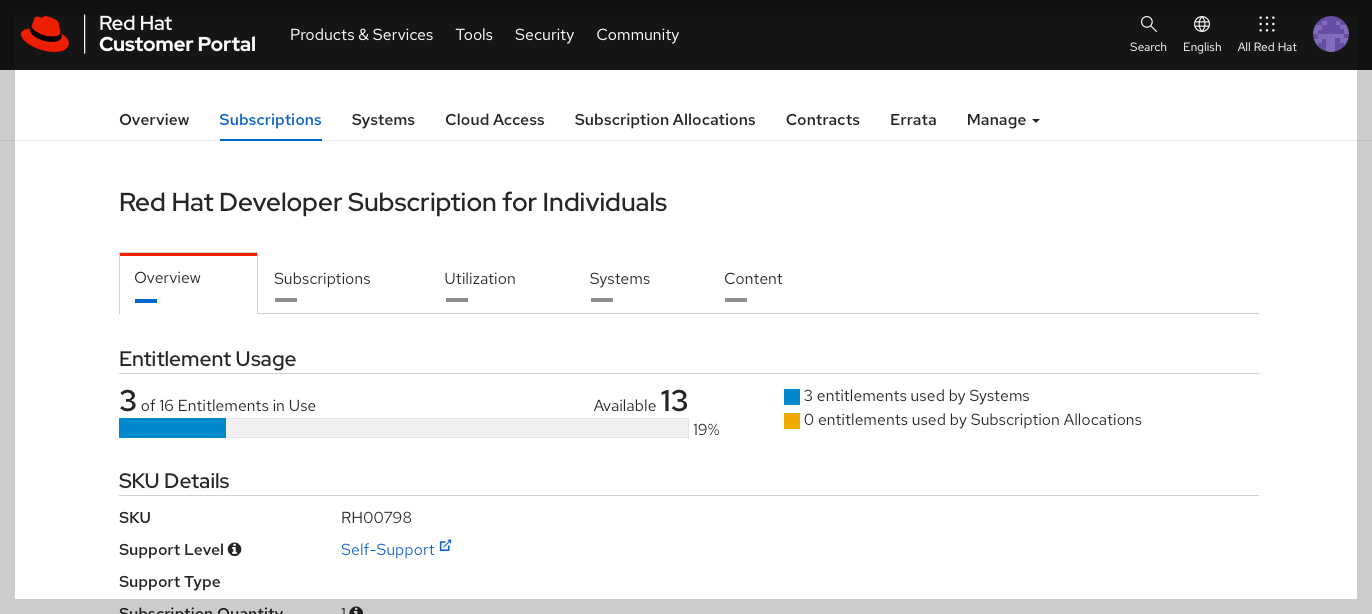This screenshot has height=614, width=1372.
Task: Click the Subscription Quantity info icon
Action: pos(355,610)
